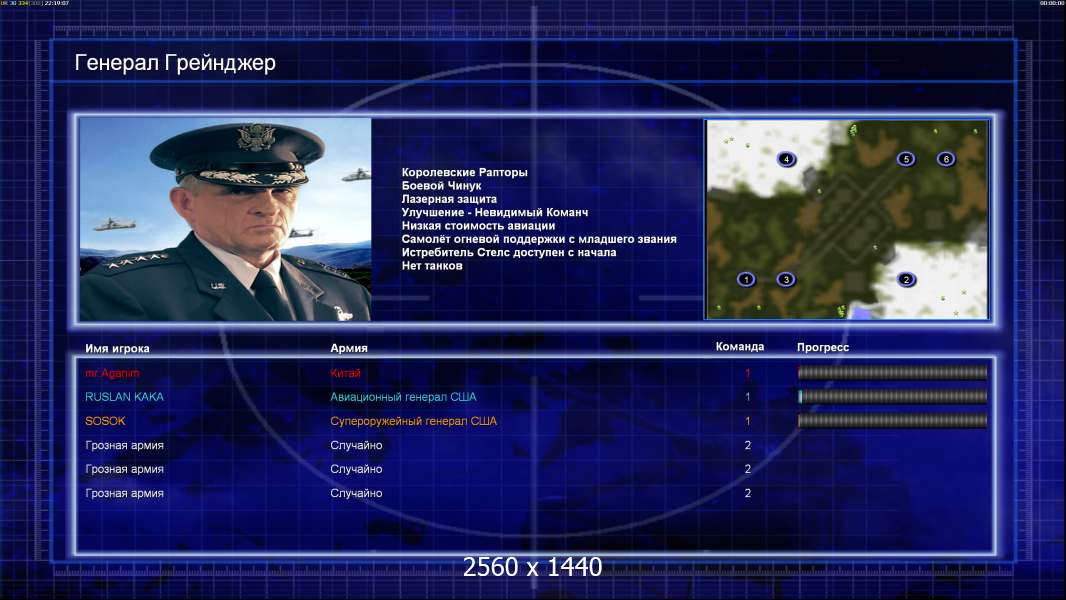Select start position 2 on the minimap
The image size is (1066, 600).
tap(906, 279)
